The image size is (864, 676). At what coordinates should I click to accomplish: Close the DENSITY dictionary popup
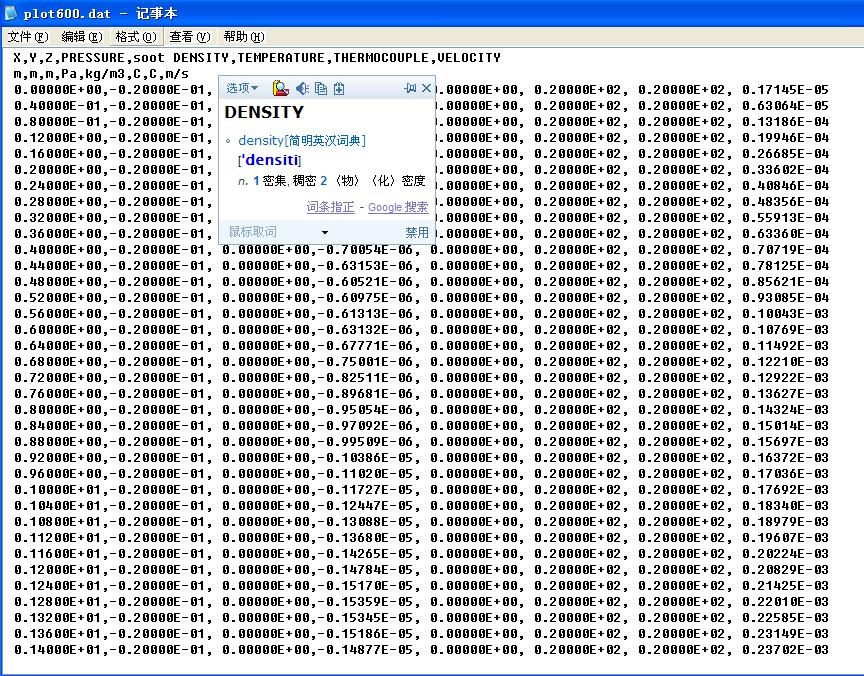pos(427,89)
